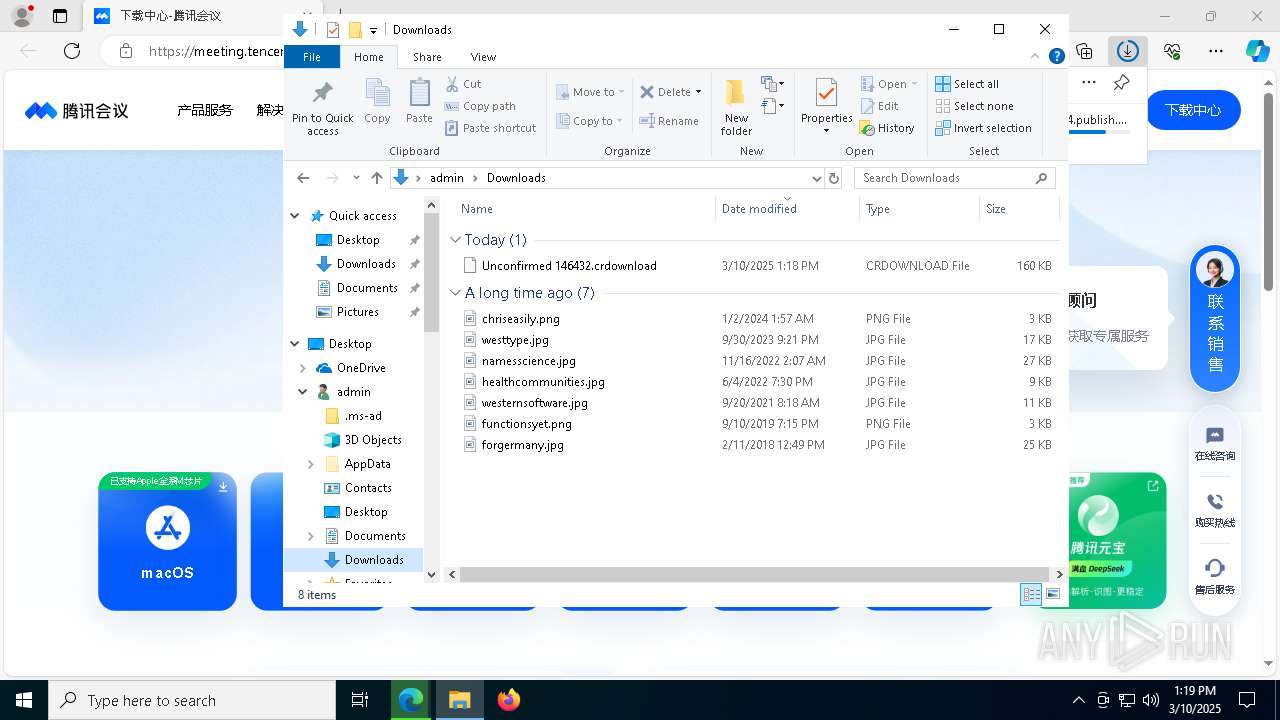This screenshot has width=1280, height=720.
Task: Open the Open button dropdown
Action: pos(914,84)
